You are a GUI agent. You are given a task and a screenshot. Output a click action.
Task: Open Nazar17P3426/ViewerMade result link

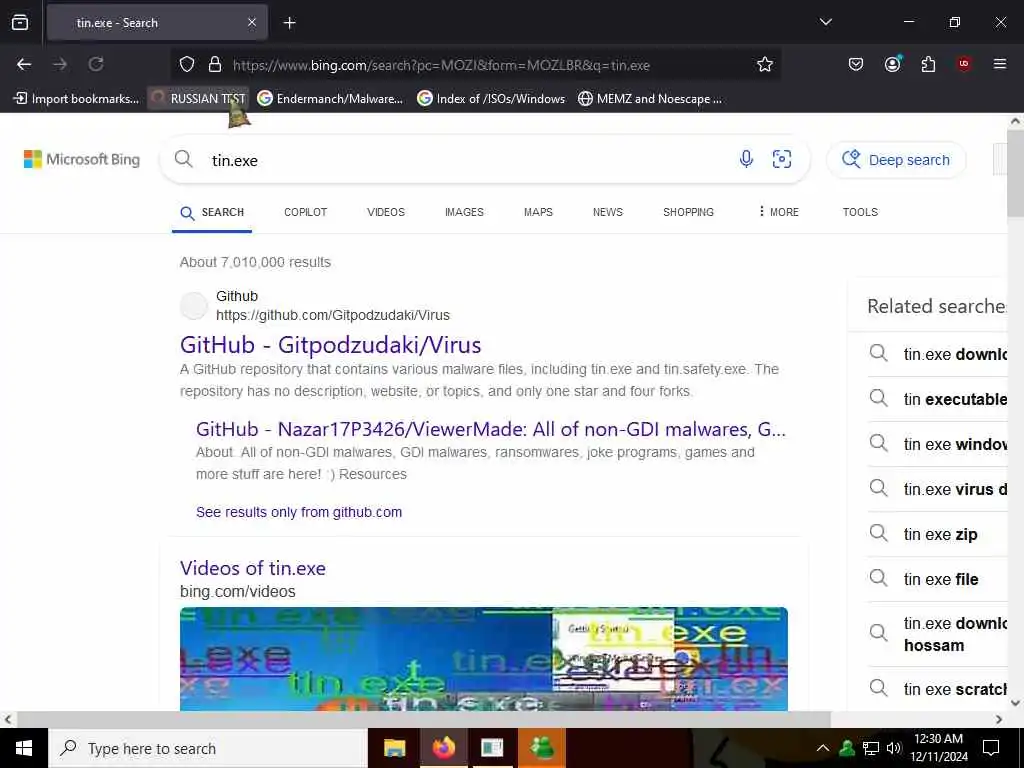pyautogui.click(x=490, y=429)
